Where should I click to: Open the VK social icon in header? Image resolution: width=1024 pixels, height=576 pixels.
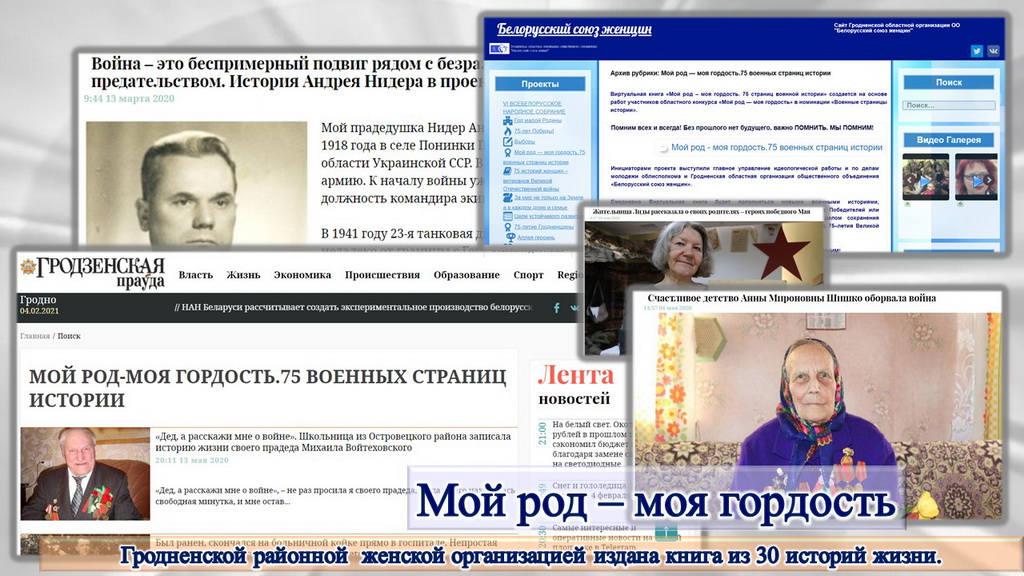pyautogui.click(x=993, y=51)
